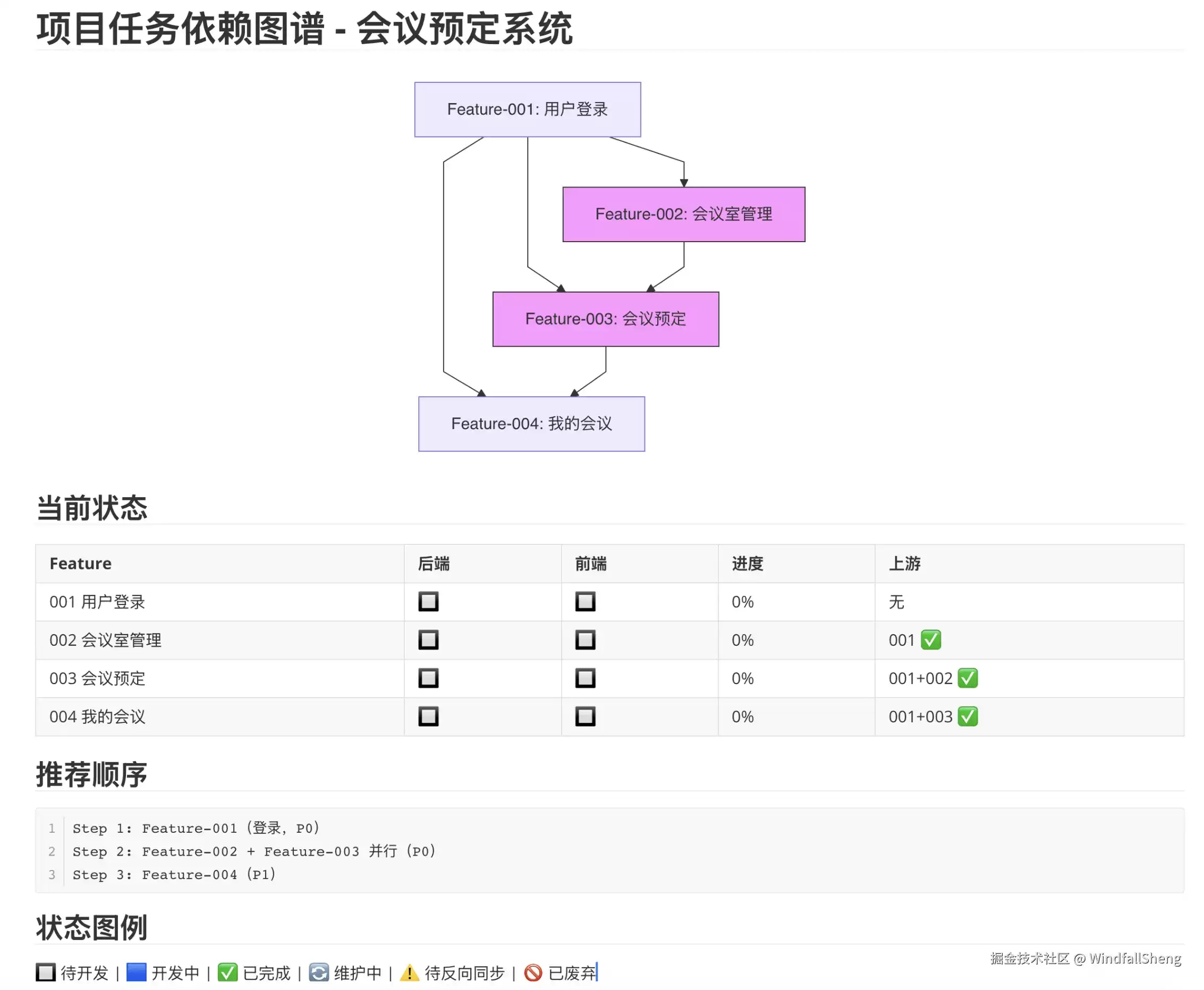1204x990 pixels.
Task: Click the 维护中 refresh legend icon
Action: (x=319, y=972)
